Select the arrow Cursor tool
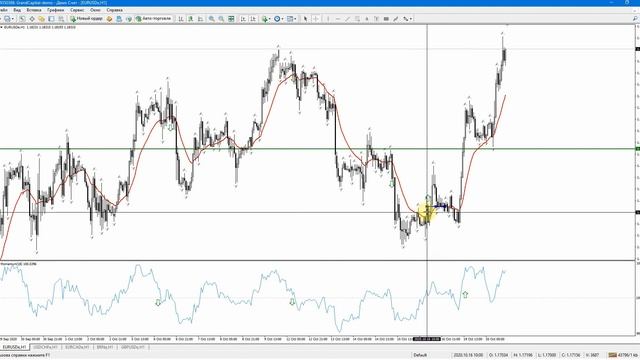The height and width of the screenshot is (360, 640). (x=305, y=19)
